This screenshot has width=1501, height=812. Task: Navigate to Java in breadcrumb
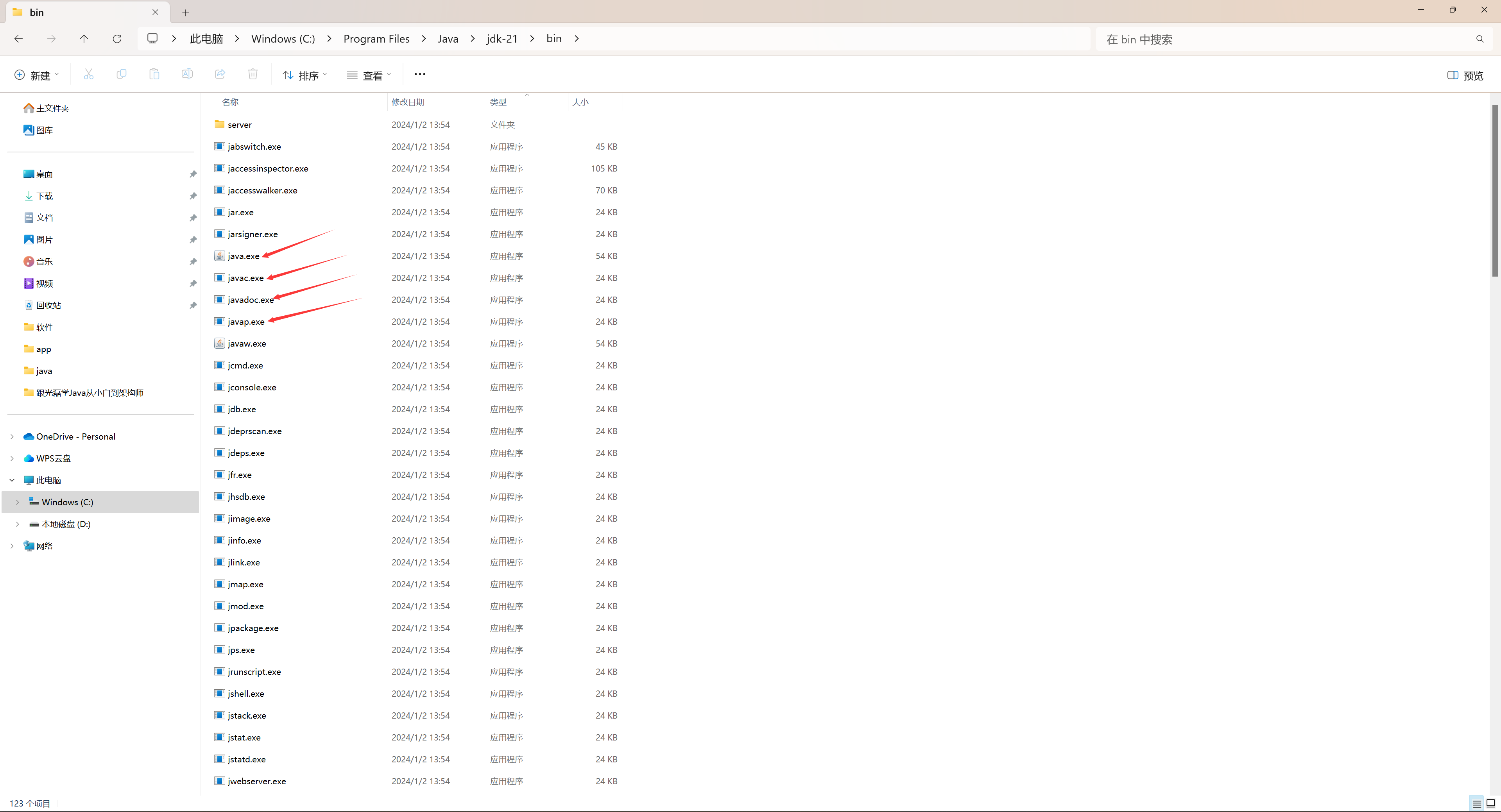pyautogui.click(x=448, y=38)
